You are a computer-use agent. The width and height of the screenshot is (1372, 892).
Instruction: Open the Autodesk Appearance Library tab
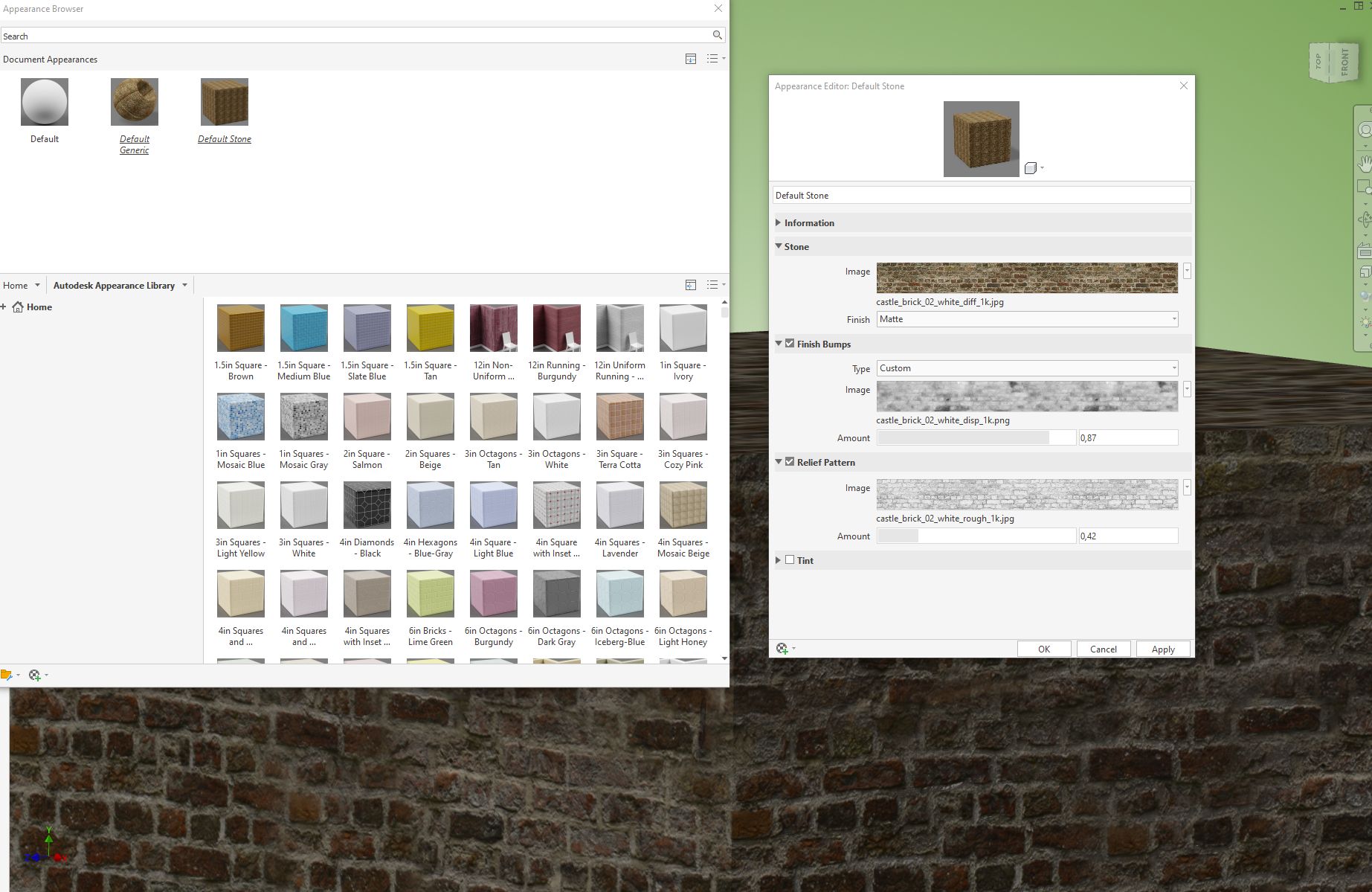(114, 285)
